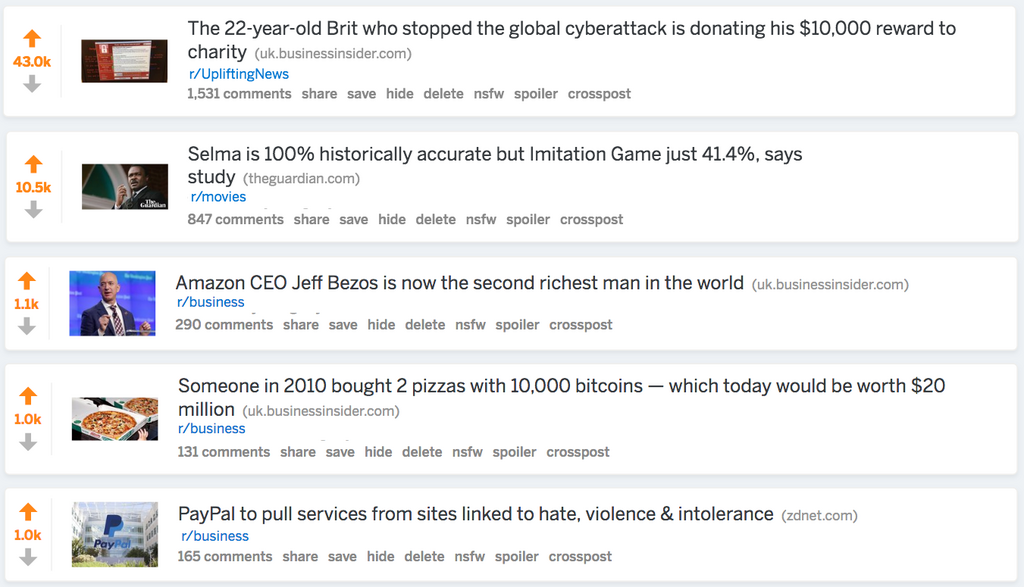Upvote the bitcoin pizzas post
The width and height of the screenshot is (1024, 587).
pyautogui.click(x=27, y=396)
